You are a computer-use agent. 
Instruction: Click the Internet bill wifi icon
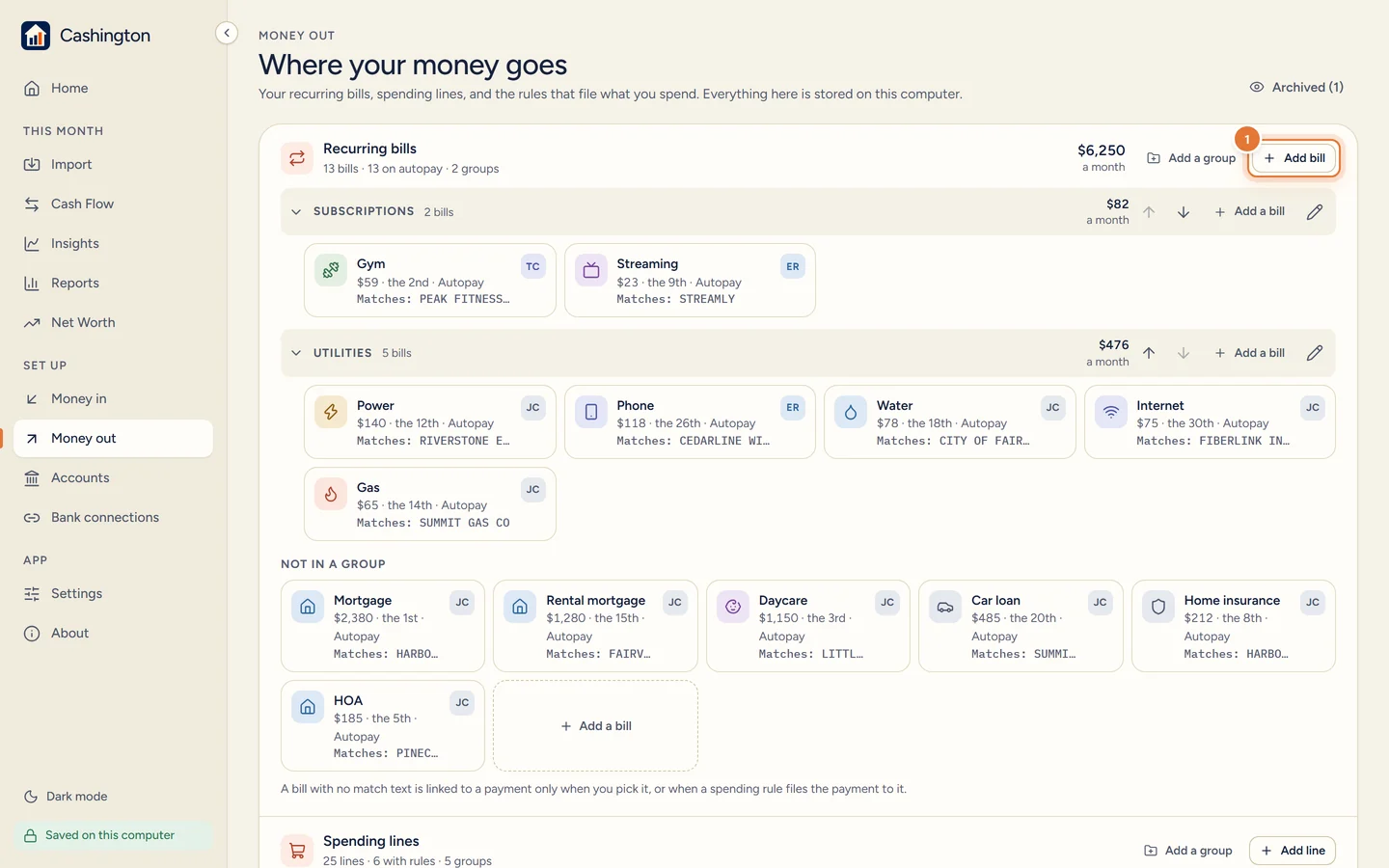click(1111, 412)
